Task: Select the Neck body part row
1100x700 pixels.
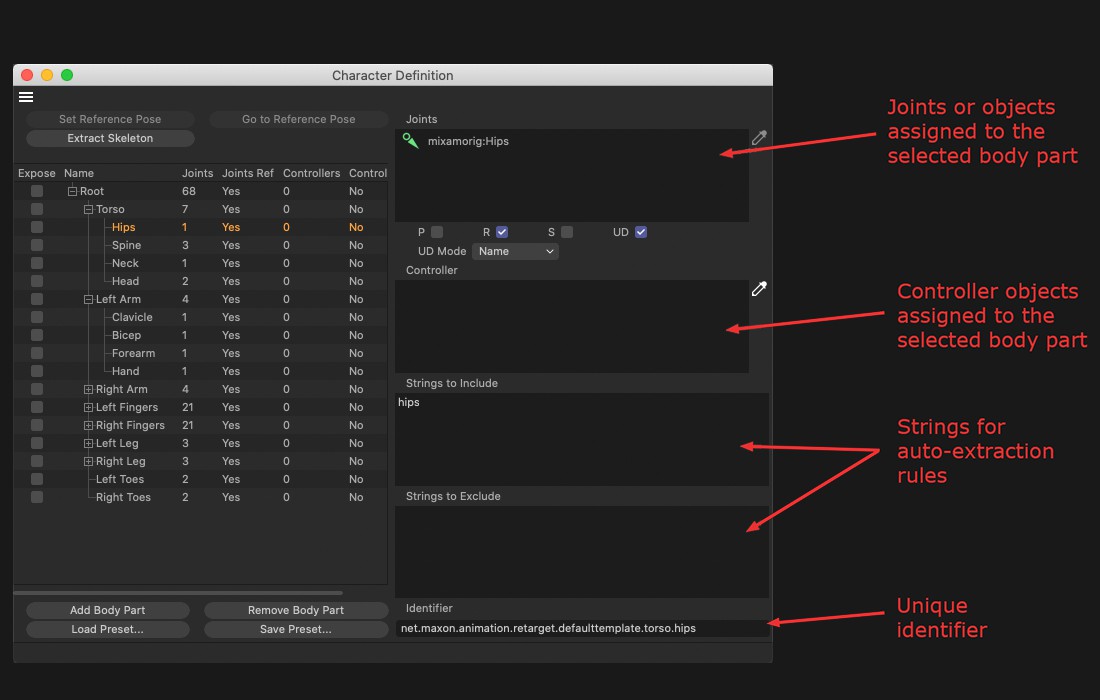Action: coord(201,263)
